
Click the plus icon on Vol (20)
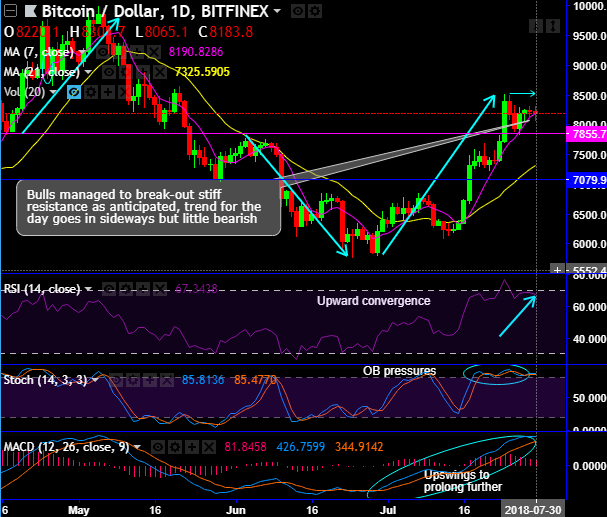tap(108, 92)
